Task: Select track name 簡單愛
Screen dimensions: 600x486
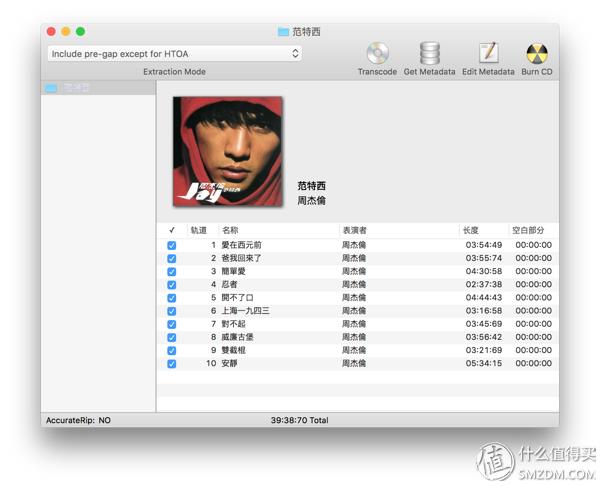Action: (233, 271)
